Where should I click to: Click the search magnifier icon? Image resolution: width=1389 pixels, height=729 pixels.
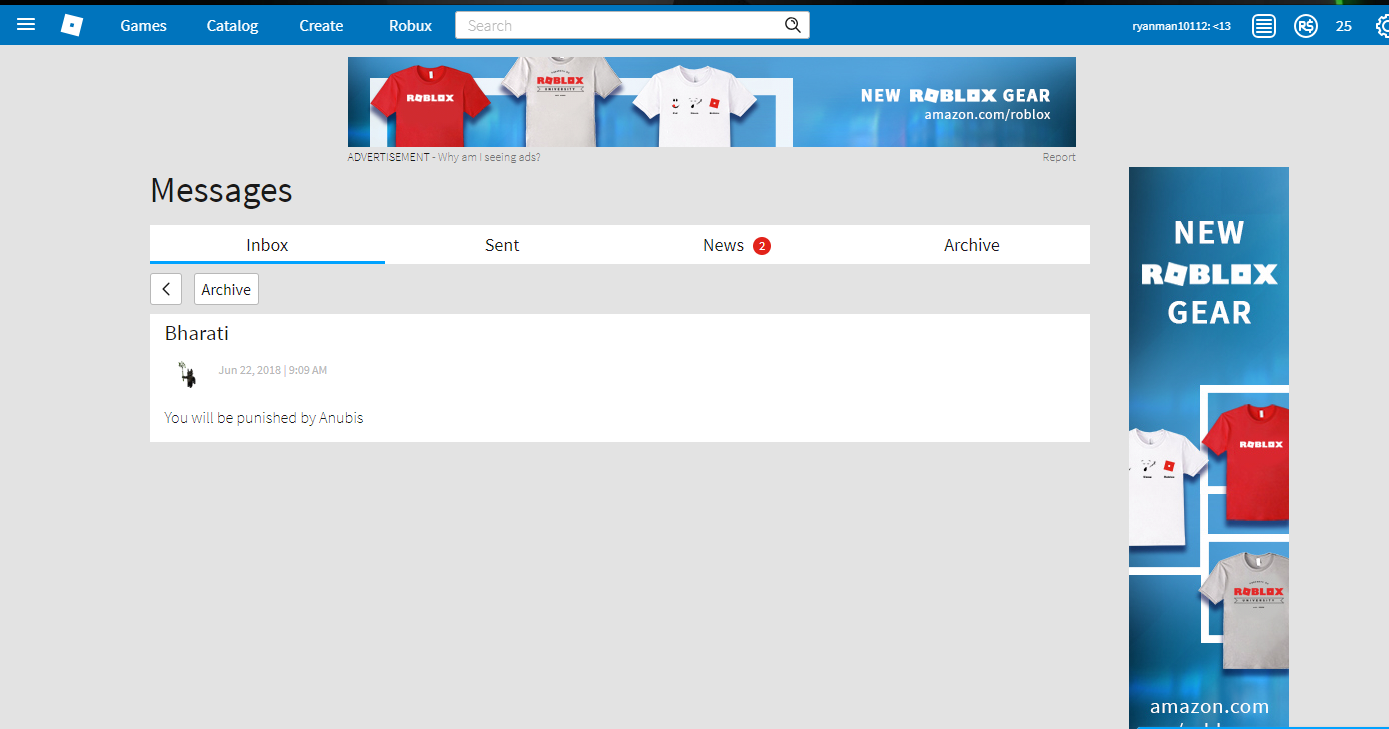point(793,25)
